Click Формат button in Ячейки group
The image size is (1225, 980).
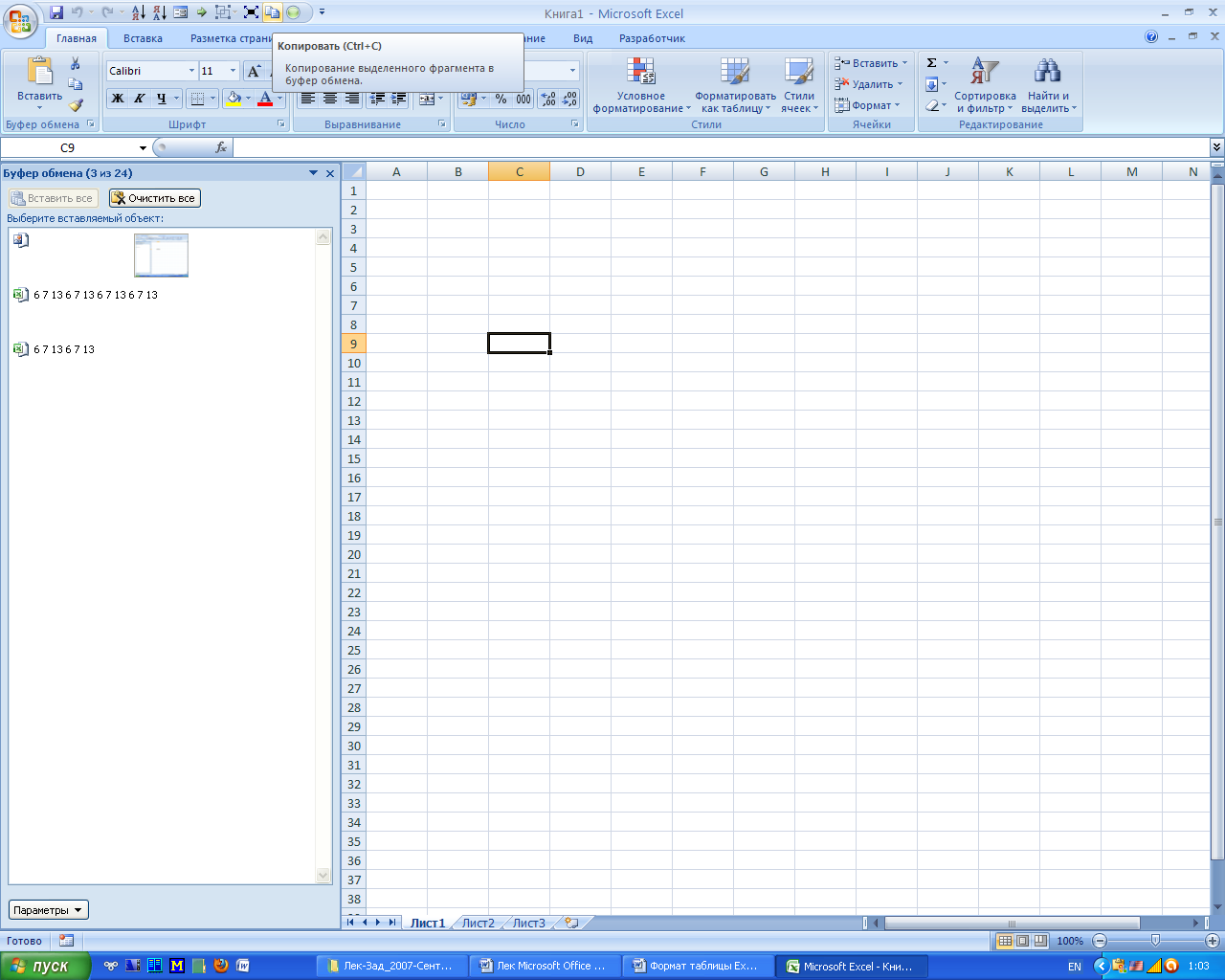click(867, 105)
